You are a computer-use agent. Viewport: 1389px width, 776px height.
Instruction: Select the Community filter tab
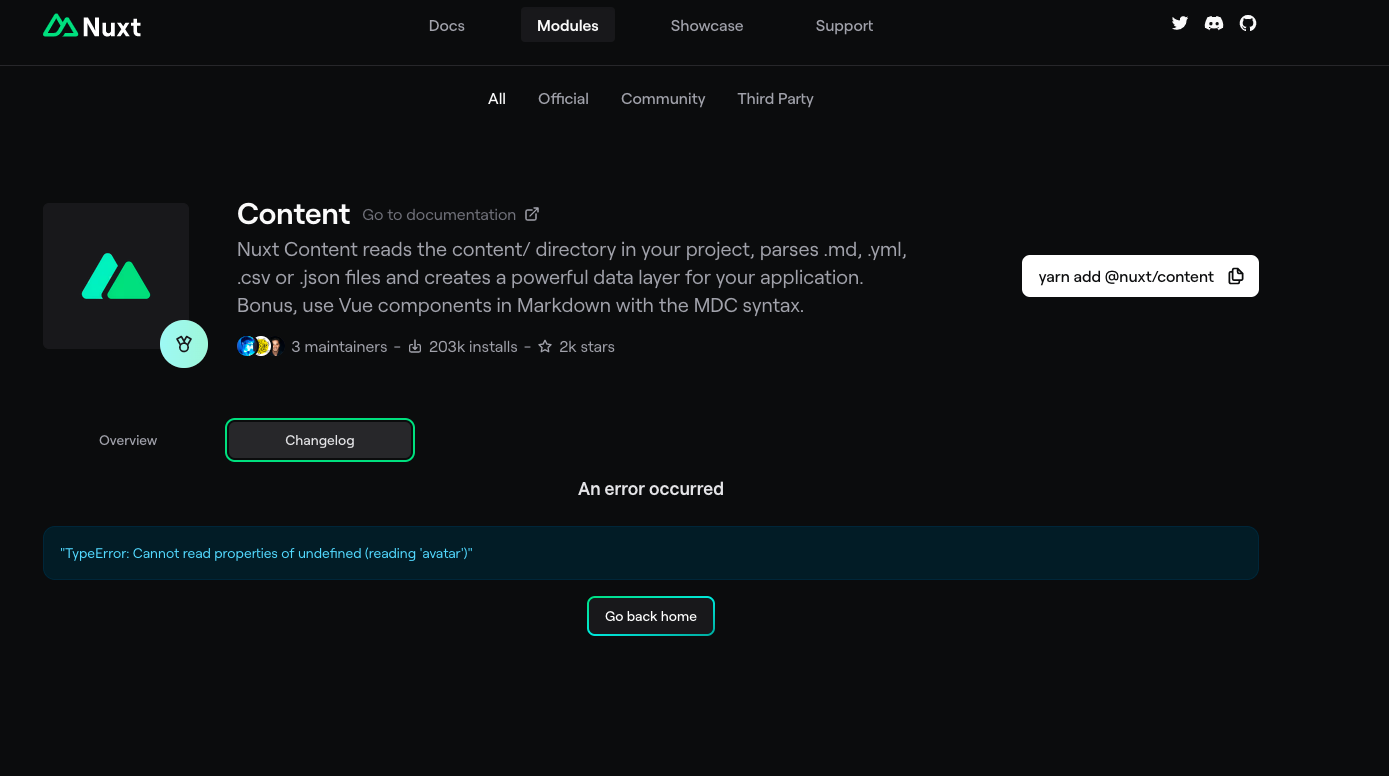pyautogui.click(x=663, y=99)
